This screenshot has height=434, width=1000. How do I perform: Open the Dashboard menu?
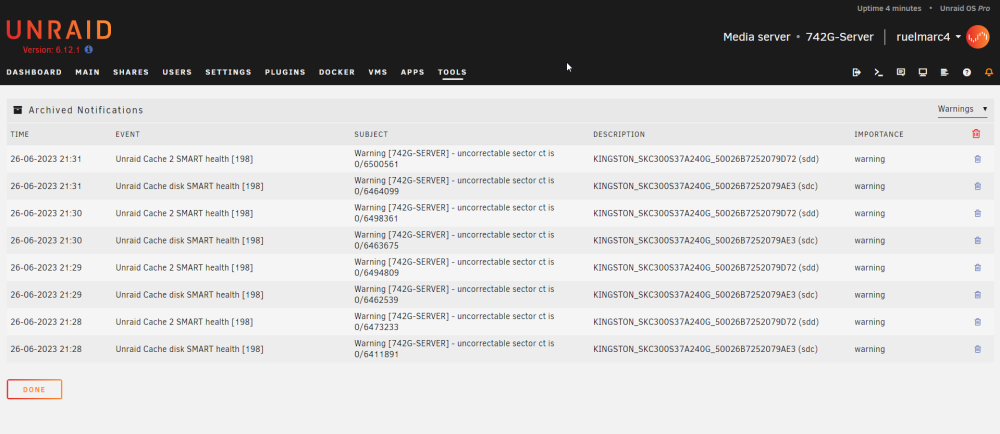click(x=34, y=73)
